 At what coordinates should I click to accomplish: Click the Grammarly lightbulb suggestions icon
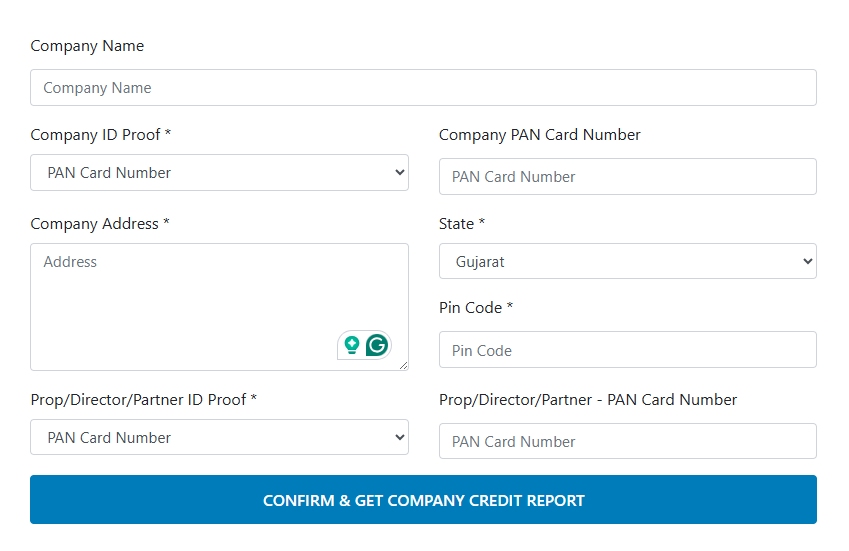pyautogui.click(x=352, y=346)
